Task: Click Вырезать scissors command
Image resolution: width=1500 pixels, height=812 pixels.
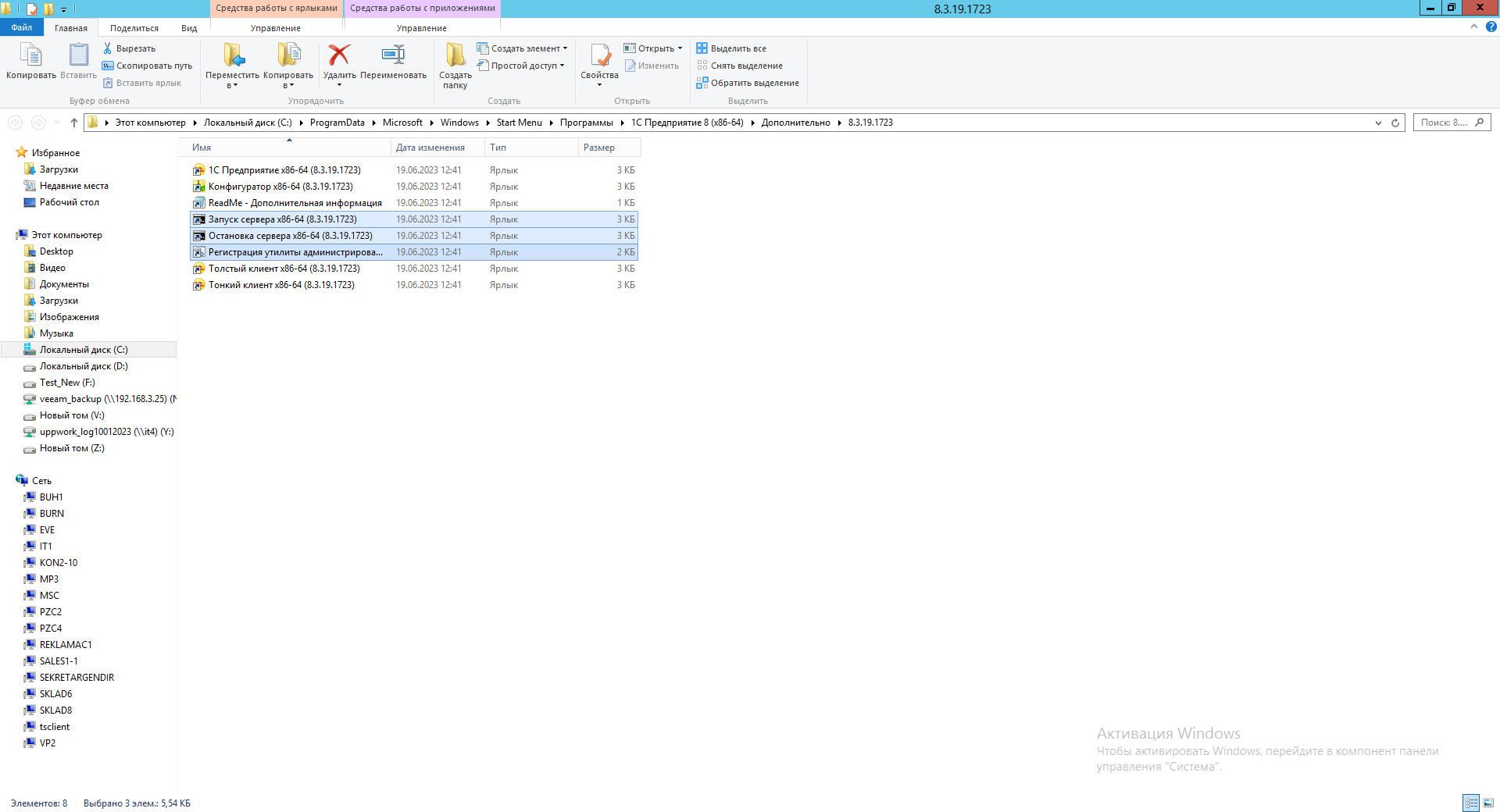Action: tap(129, 48)
